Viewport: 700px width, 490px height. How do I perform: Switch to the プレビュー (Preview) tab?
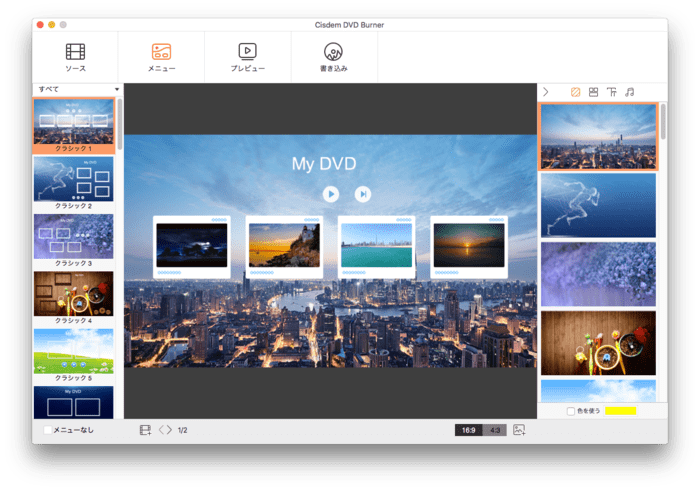(x=247, y=57)
